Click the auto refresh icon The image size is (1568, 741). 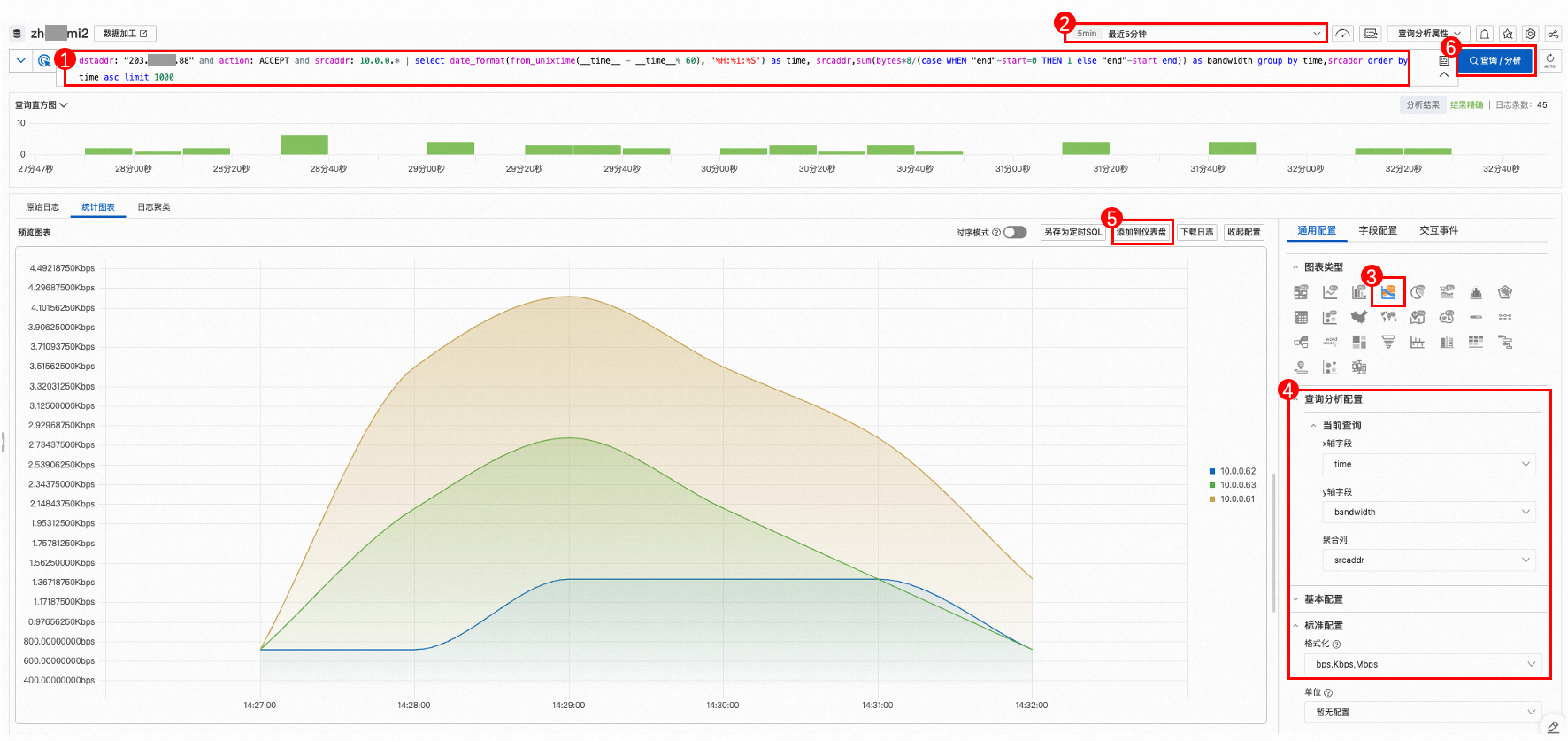[x=1549, y=60]
